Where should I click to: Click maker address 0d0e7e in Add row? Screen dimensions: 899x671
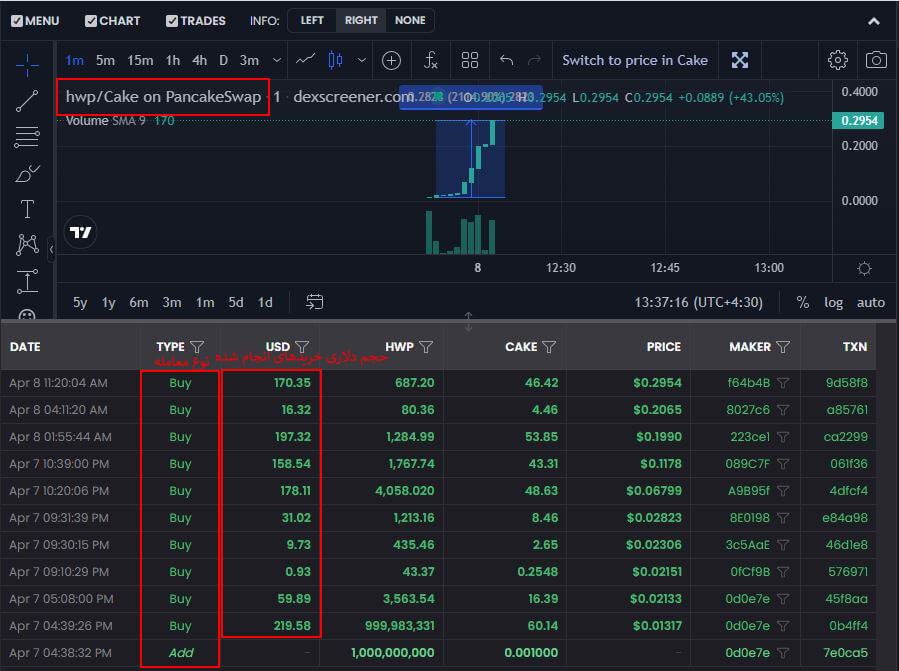[x=748, y=653]
